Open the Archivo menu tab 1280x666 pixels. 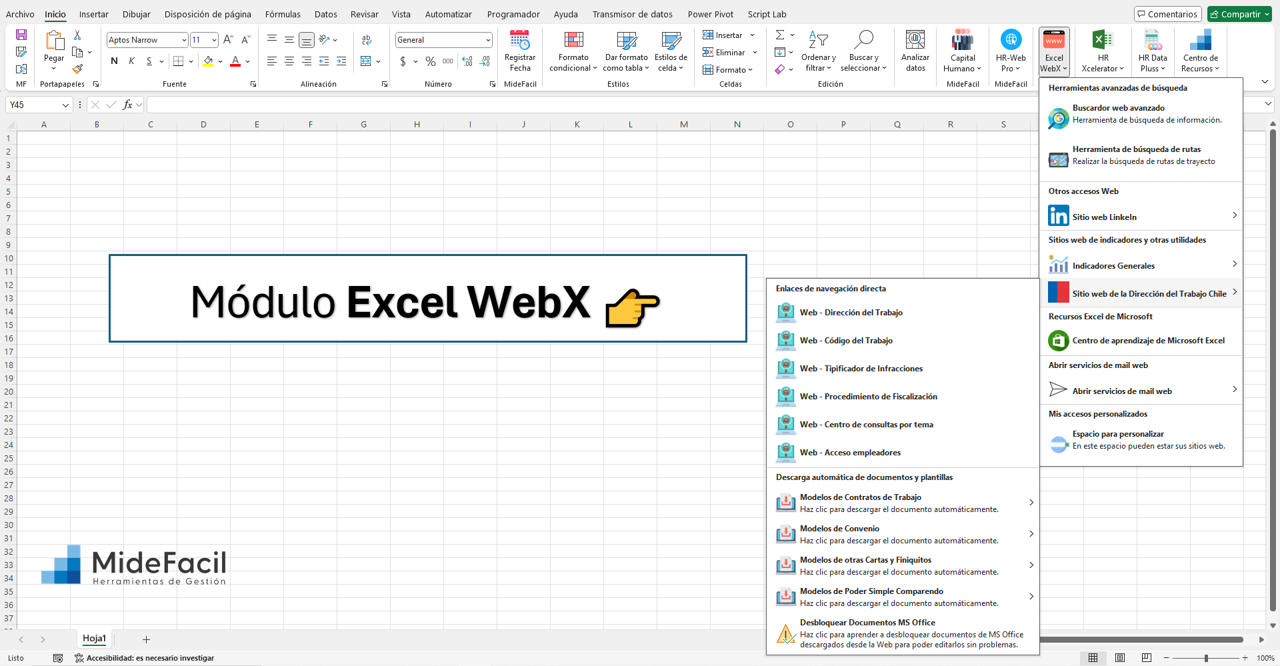coord(20,14)
